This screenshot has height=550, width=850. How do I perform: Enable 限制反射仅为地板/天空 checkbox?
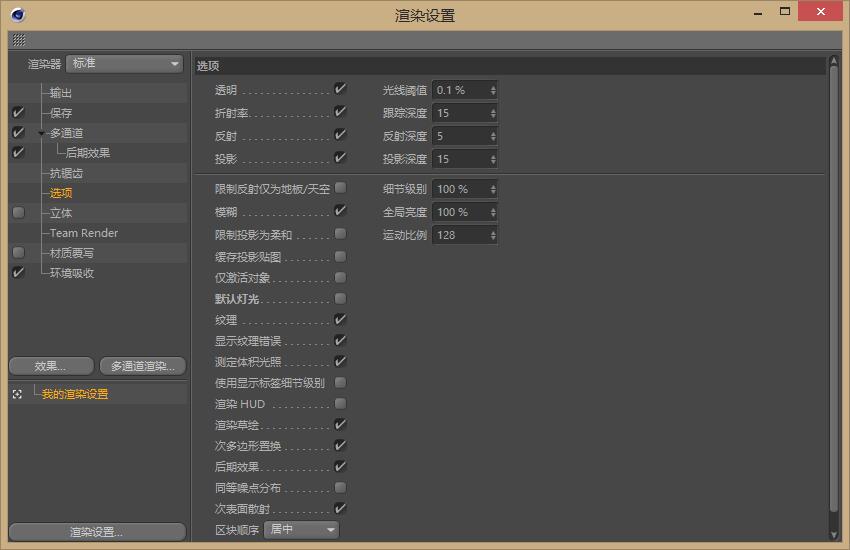pyautogui.click(x=340, y=188)
